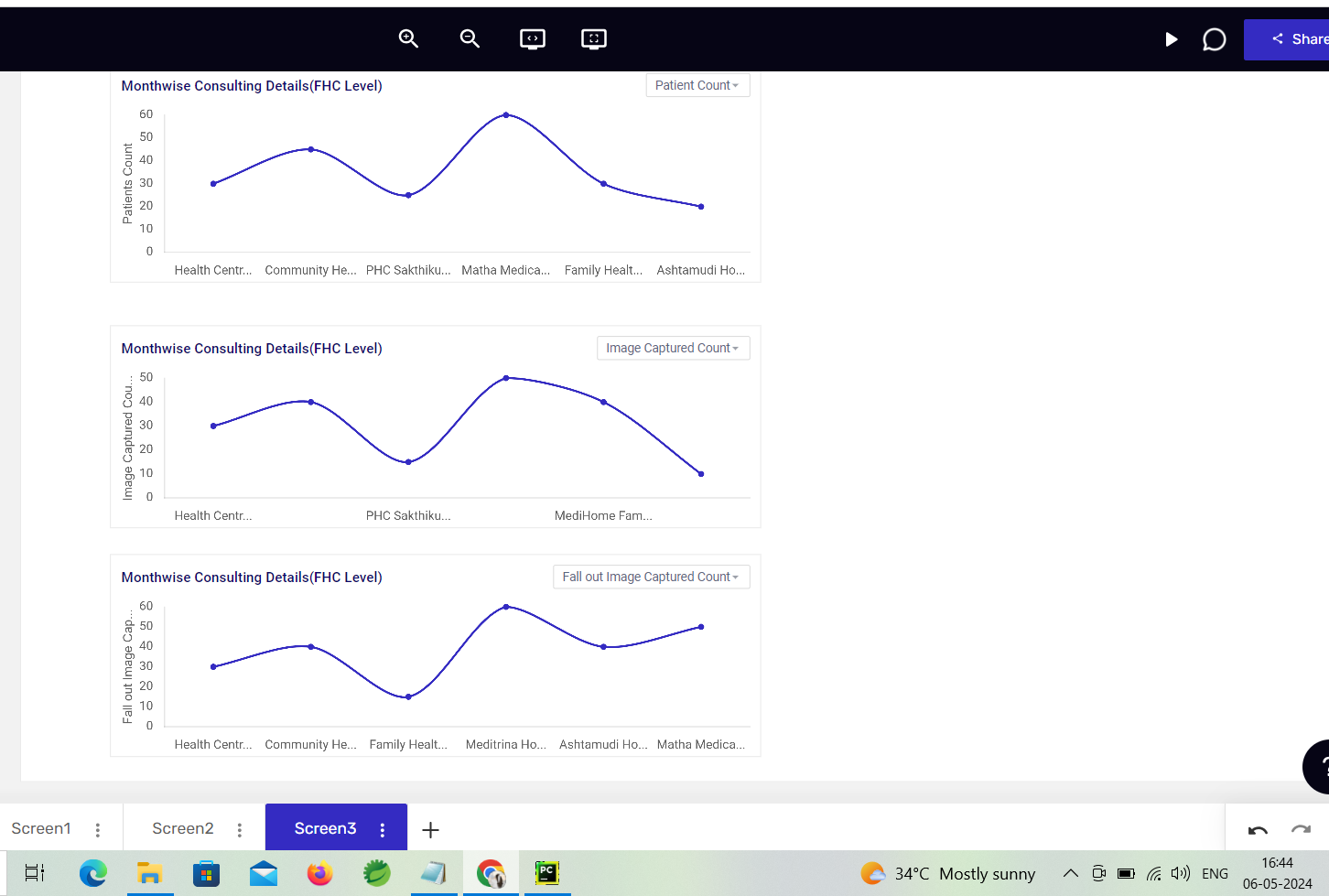The image size is (1329, 896).
Task: Expand the Image Captured Count dropdown
Action: coord(673,348)
